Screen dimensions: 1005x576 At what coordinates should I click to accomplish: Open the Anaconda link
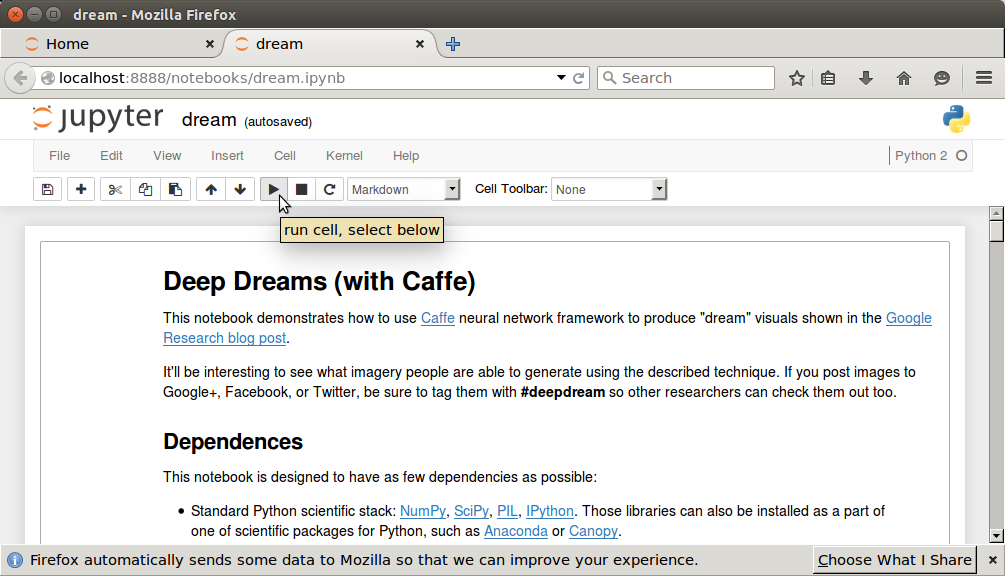coord(516,531)
